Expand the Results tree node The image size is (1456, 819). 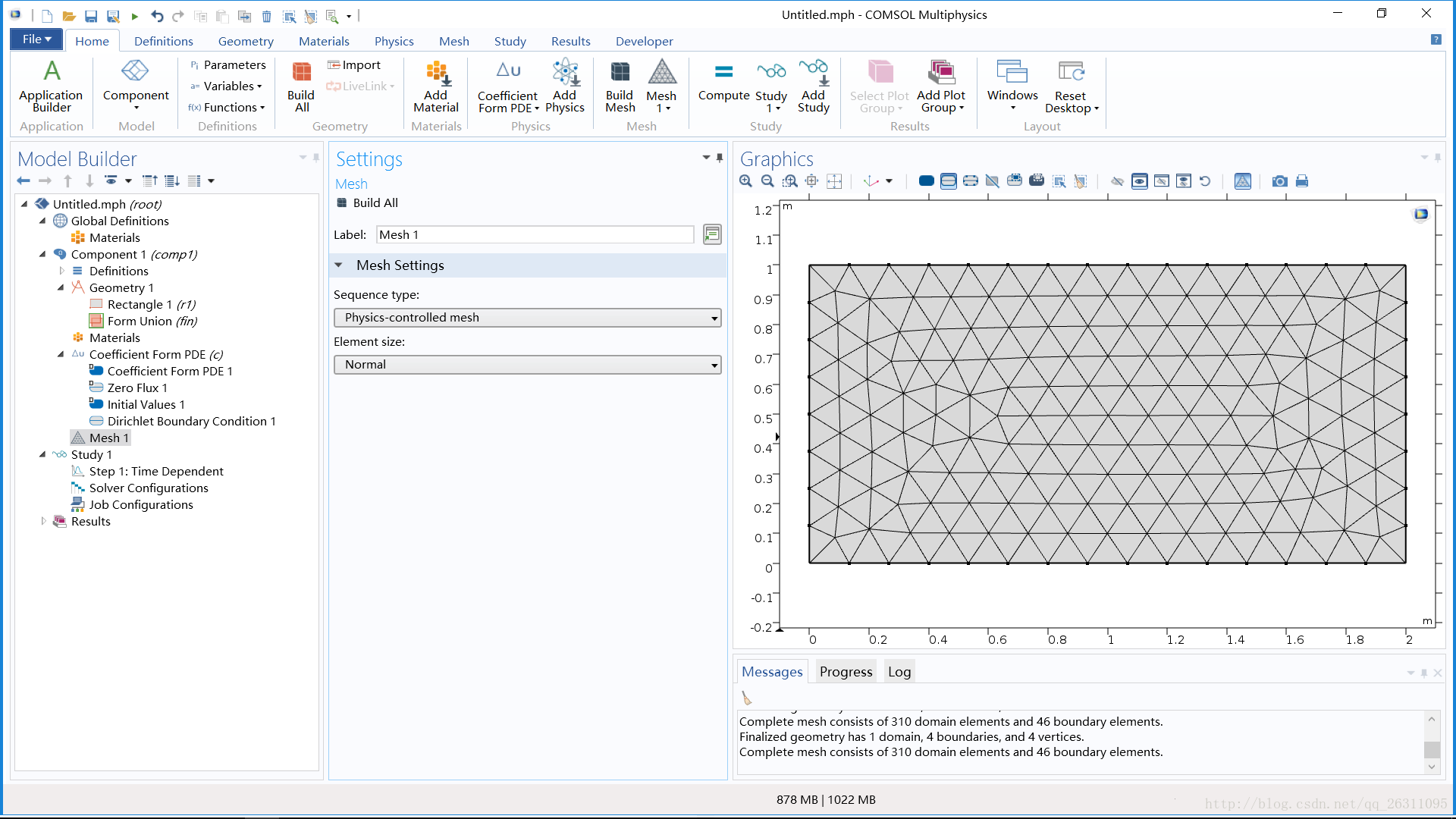point(43,521)
